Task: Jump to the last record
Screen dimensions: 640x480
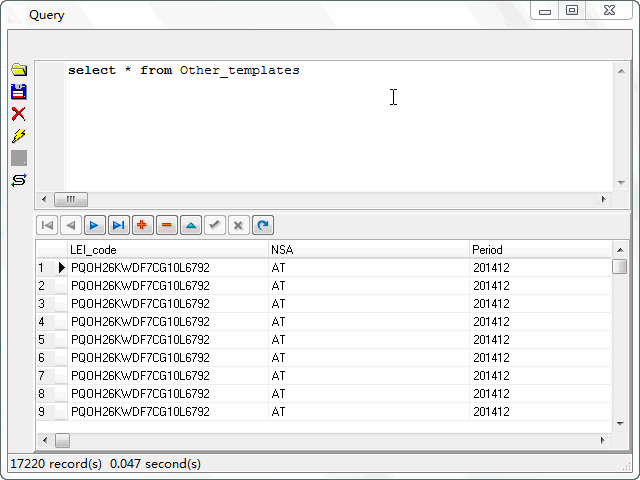Action: (118, 226)
